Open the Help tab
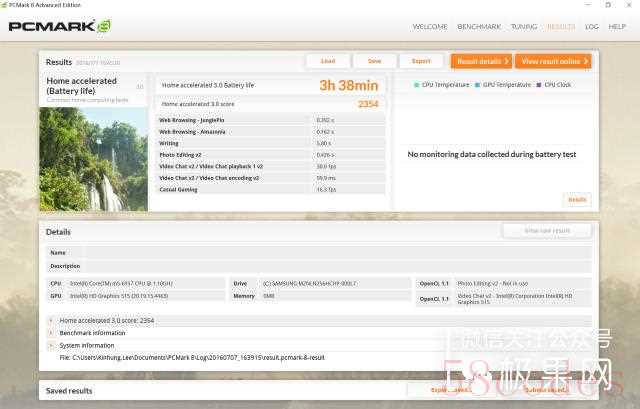640x409 pixels. pos(617,27)
